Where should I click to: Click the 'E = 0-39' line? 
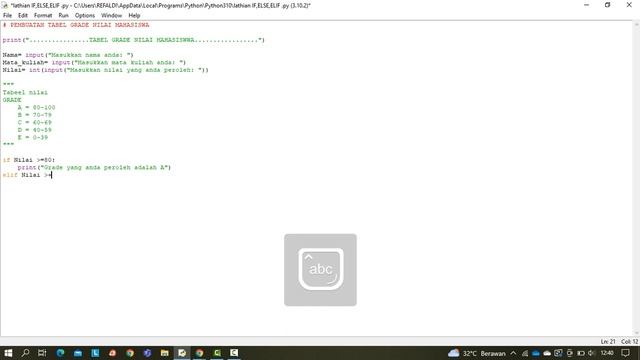pos(33,138)
